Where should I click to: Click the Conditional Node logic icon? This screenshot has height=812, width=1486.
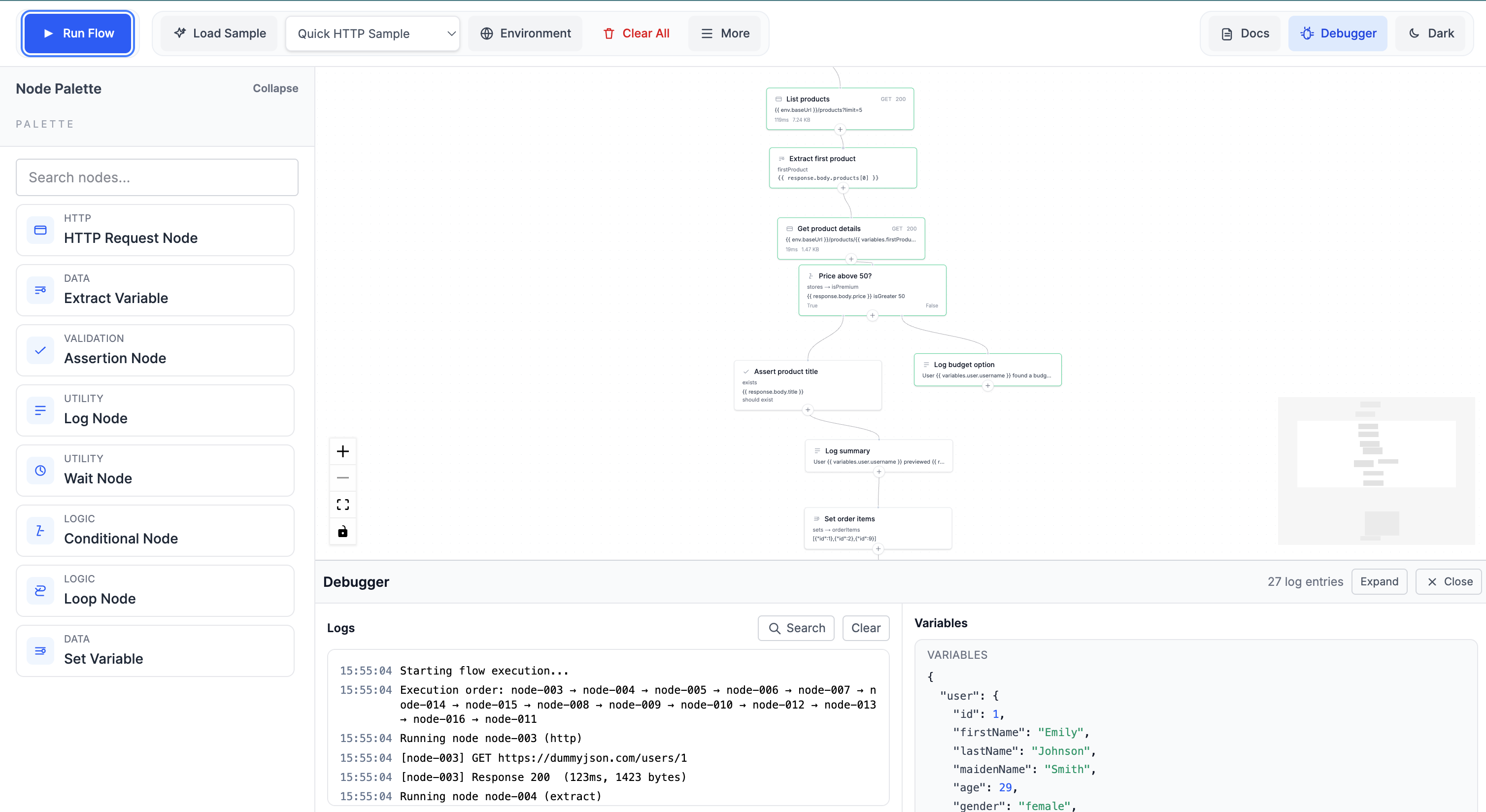click(x=40, y=531)
